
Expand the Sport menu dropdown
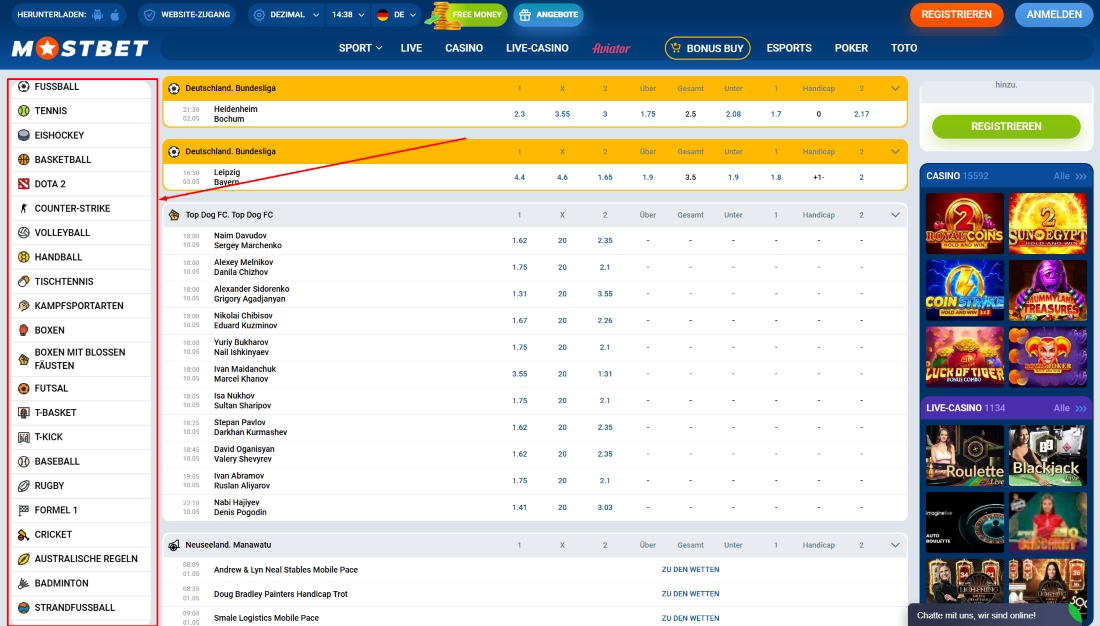click(x=360, y=48)
